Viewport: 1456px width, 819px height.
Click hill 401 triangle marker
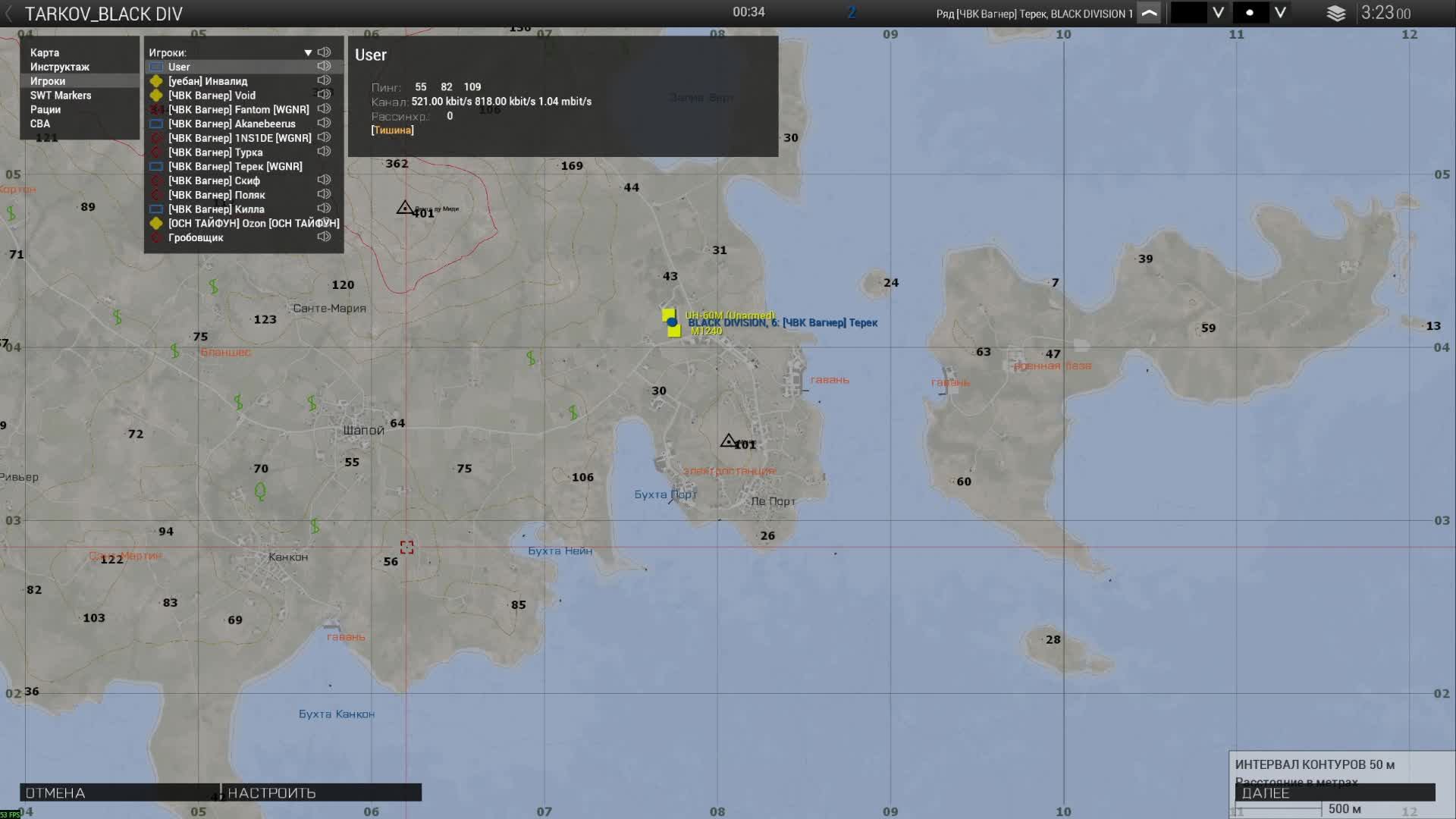tap(405, 207)
